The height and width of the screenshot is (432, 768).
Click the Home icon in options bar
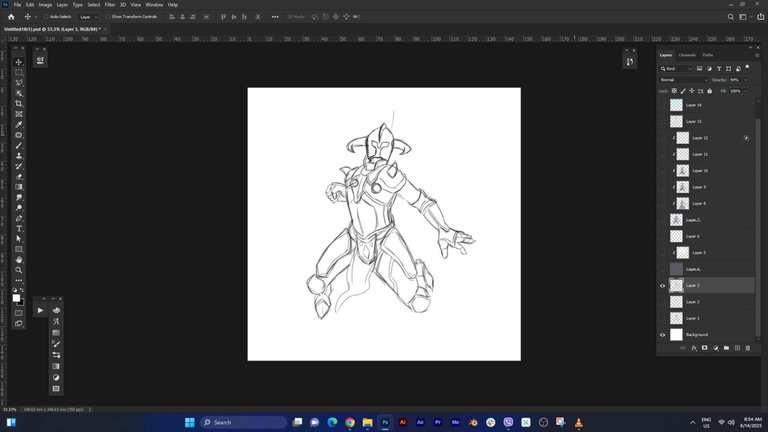coord(11,17)
